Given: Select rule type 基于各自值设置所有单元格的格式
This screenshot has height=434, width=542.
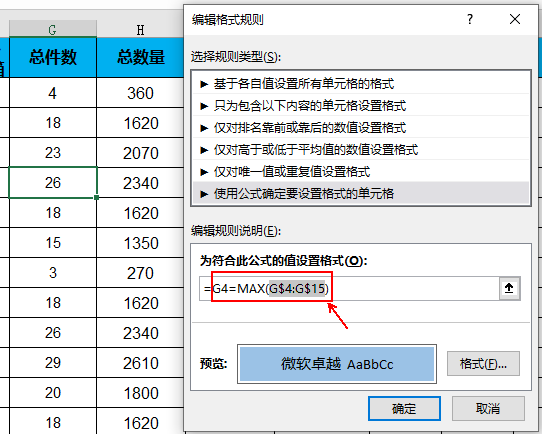Looking at the screenshot, I should 361,84.
